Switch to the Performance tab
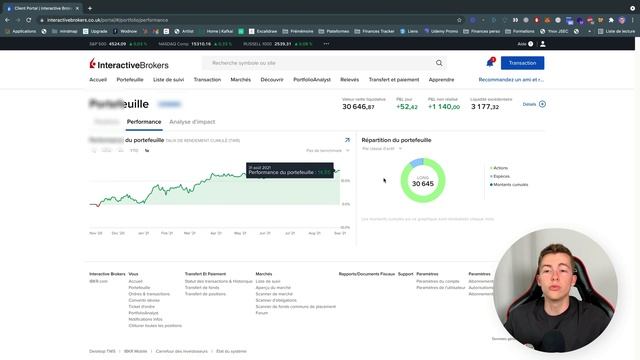 click(144, 122)
